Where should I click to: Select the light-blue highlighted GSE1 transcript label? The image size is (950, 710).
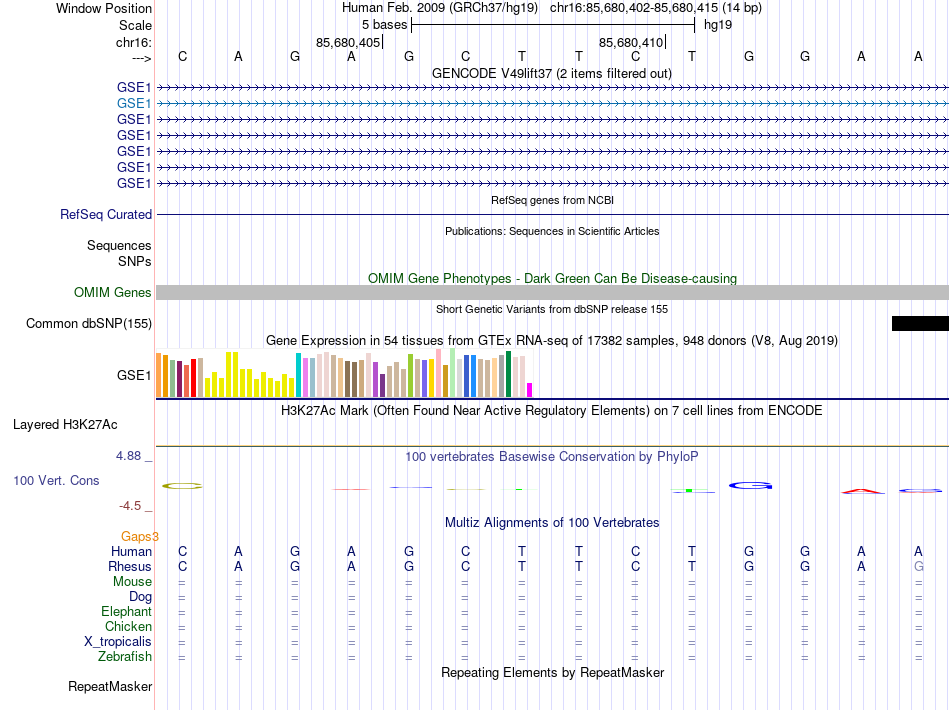tap(134, 104)
